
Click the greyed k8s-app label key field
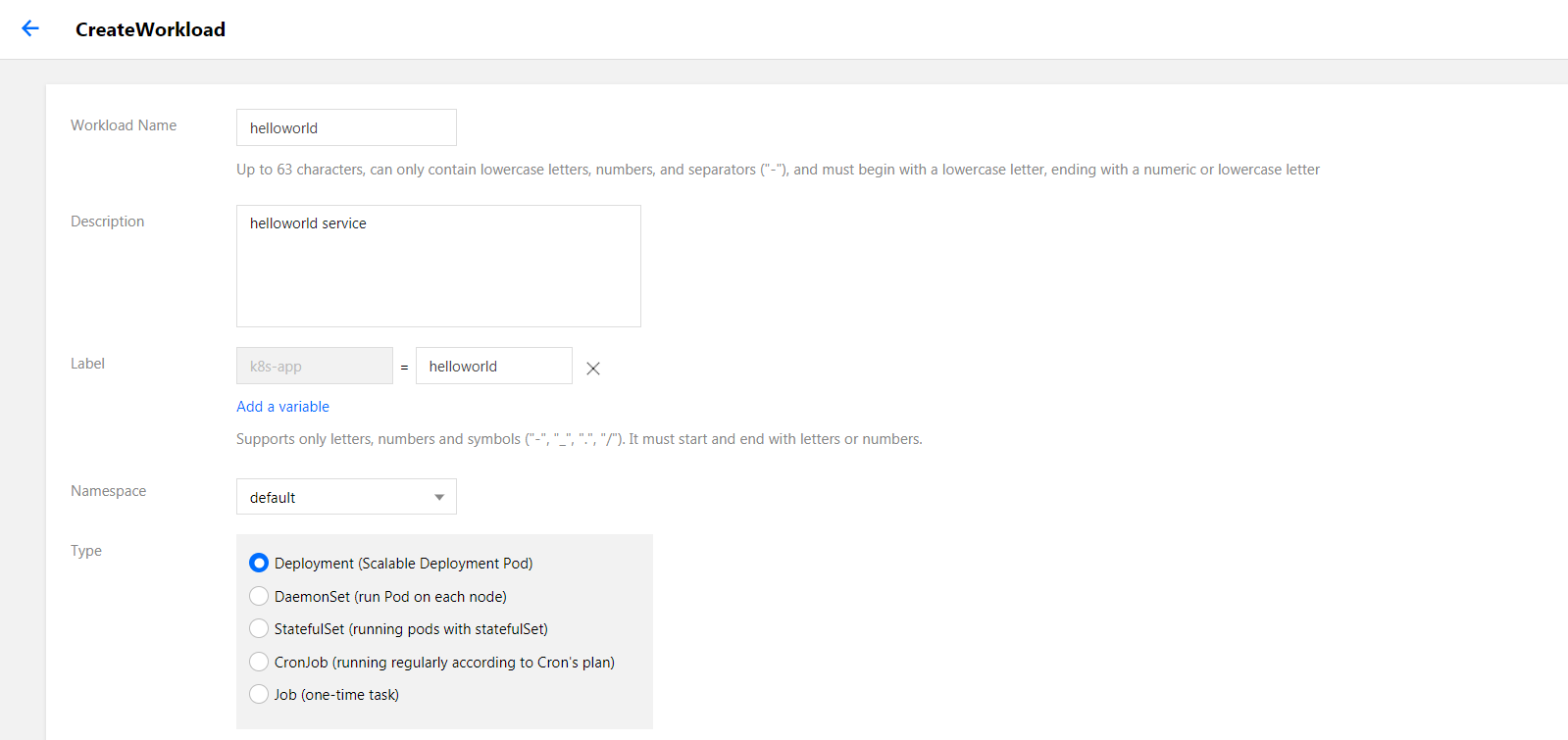314,366
